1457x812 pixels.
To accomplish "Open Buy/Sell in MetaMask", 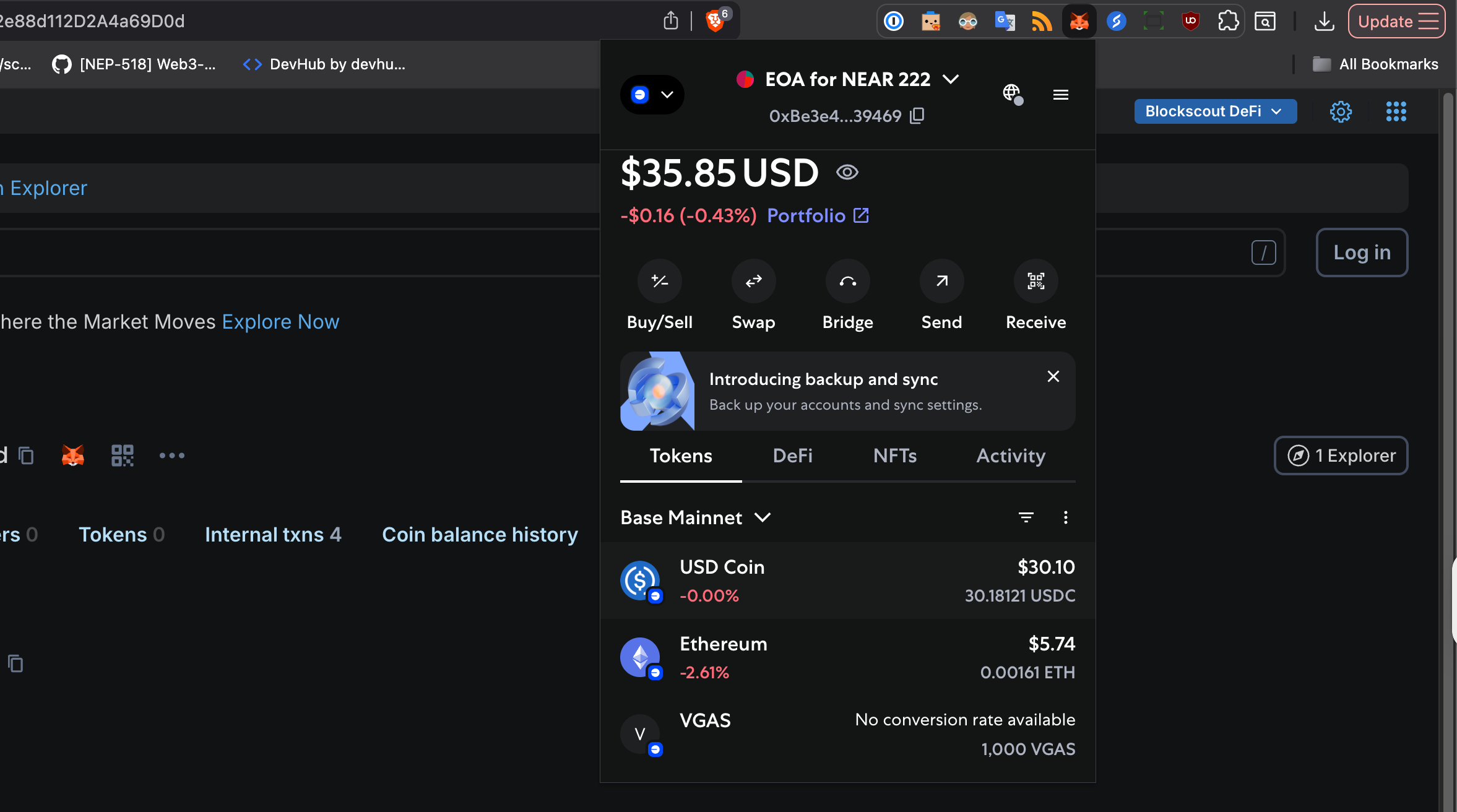I will tap(659, 281).
